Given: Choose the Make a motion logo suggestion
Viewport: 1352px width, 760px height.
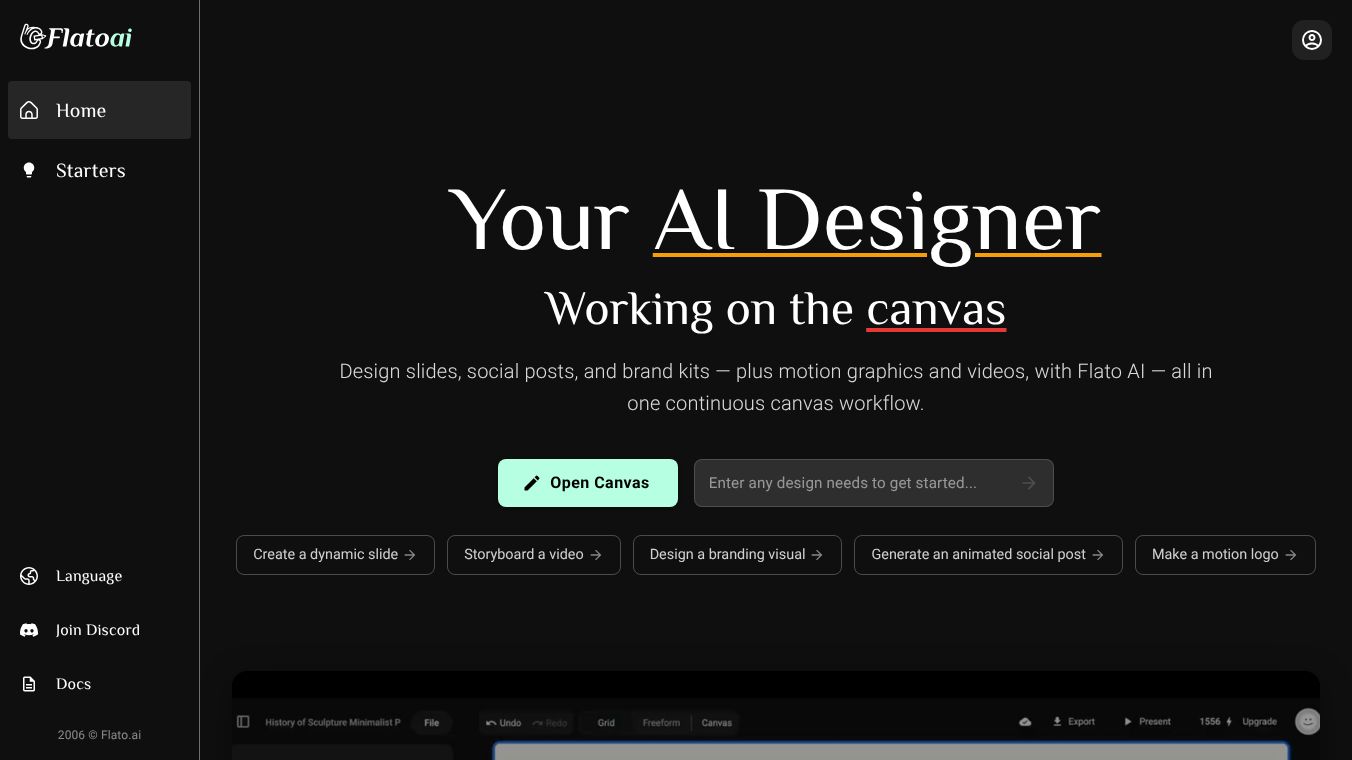Looking at the screenshot, I should click(1225, 555).
